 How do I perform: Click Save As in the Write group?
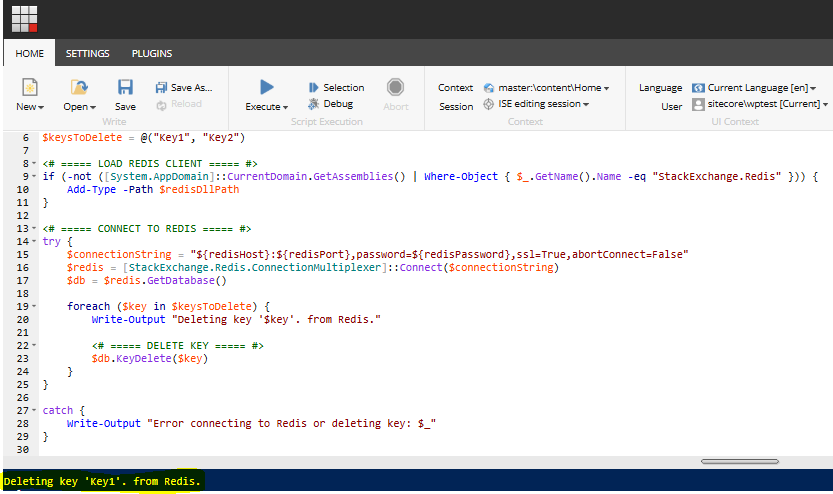(x=184, y=87)
